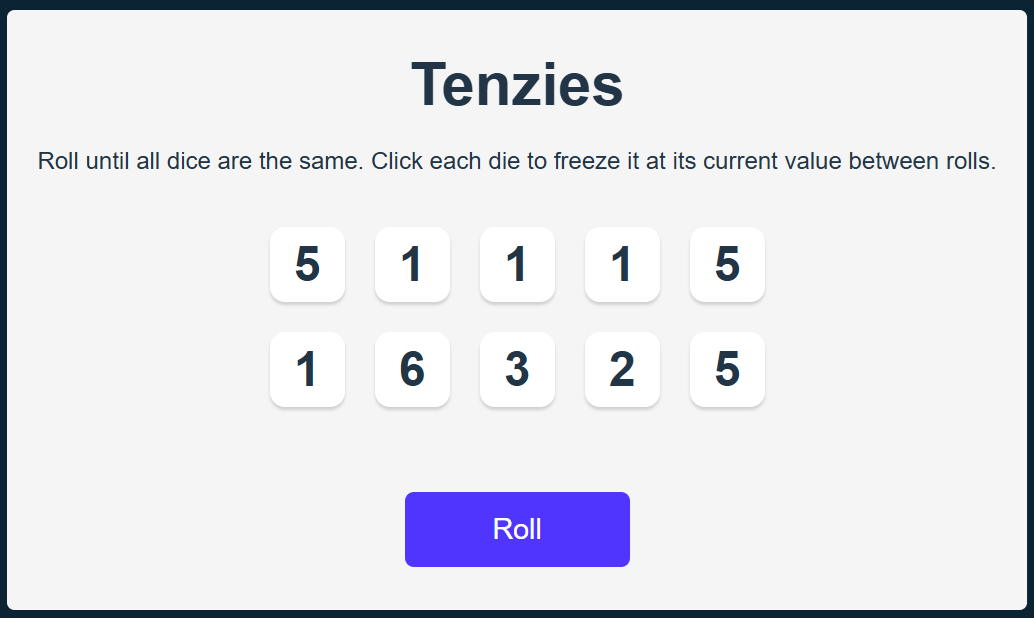Toggle the top-left die

coord(307,264)
